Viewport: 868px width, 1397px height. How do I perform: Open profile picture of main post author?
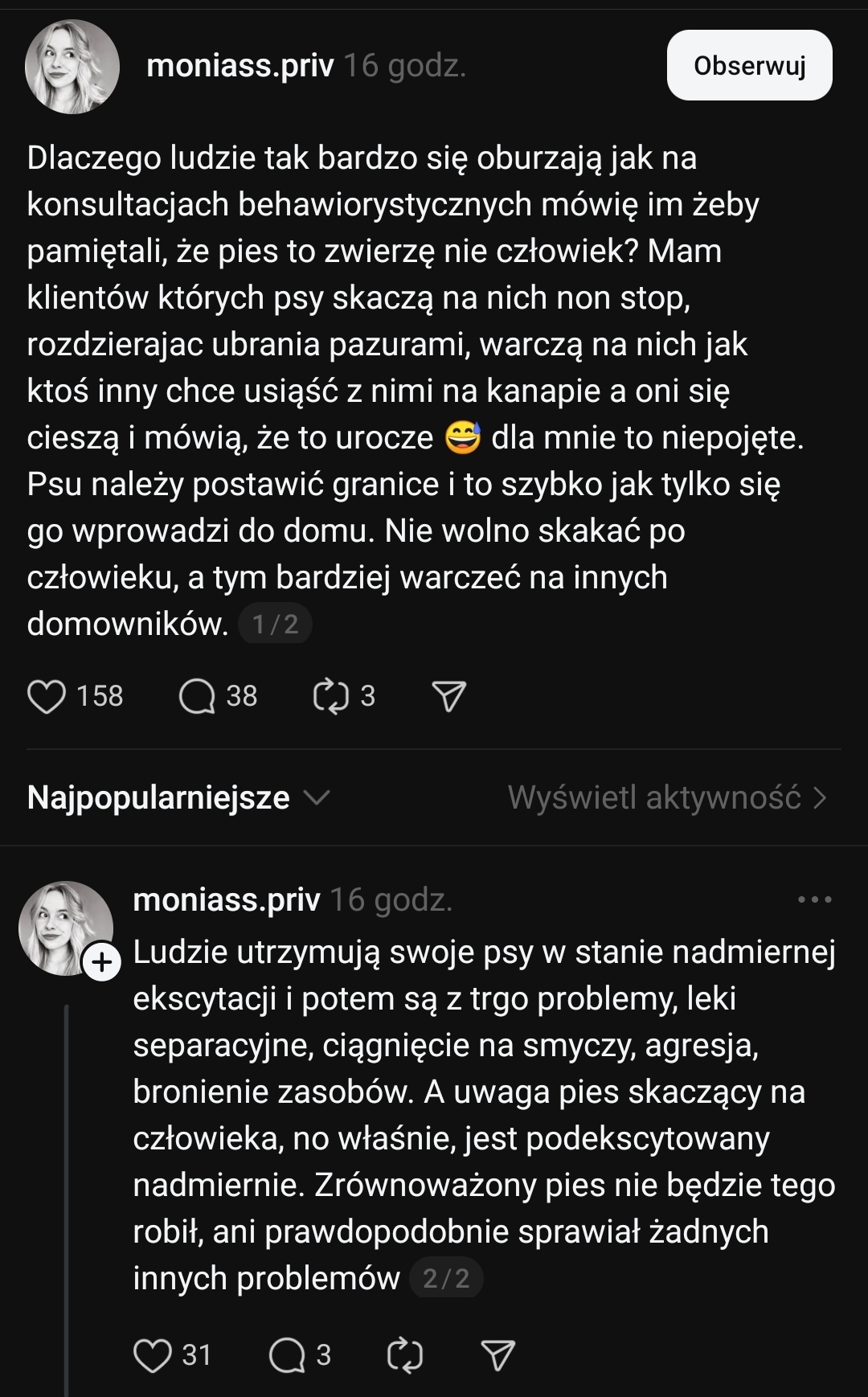pos(72,67)
